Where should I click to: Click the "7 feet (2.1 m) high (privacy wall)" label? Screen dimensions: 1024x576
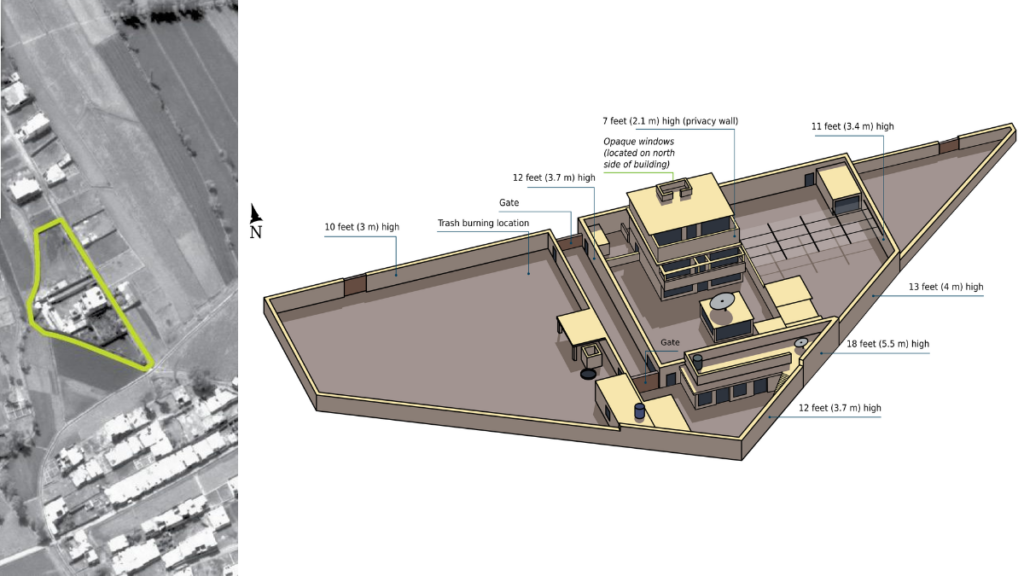click(670, 121)
